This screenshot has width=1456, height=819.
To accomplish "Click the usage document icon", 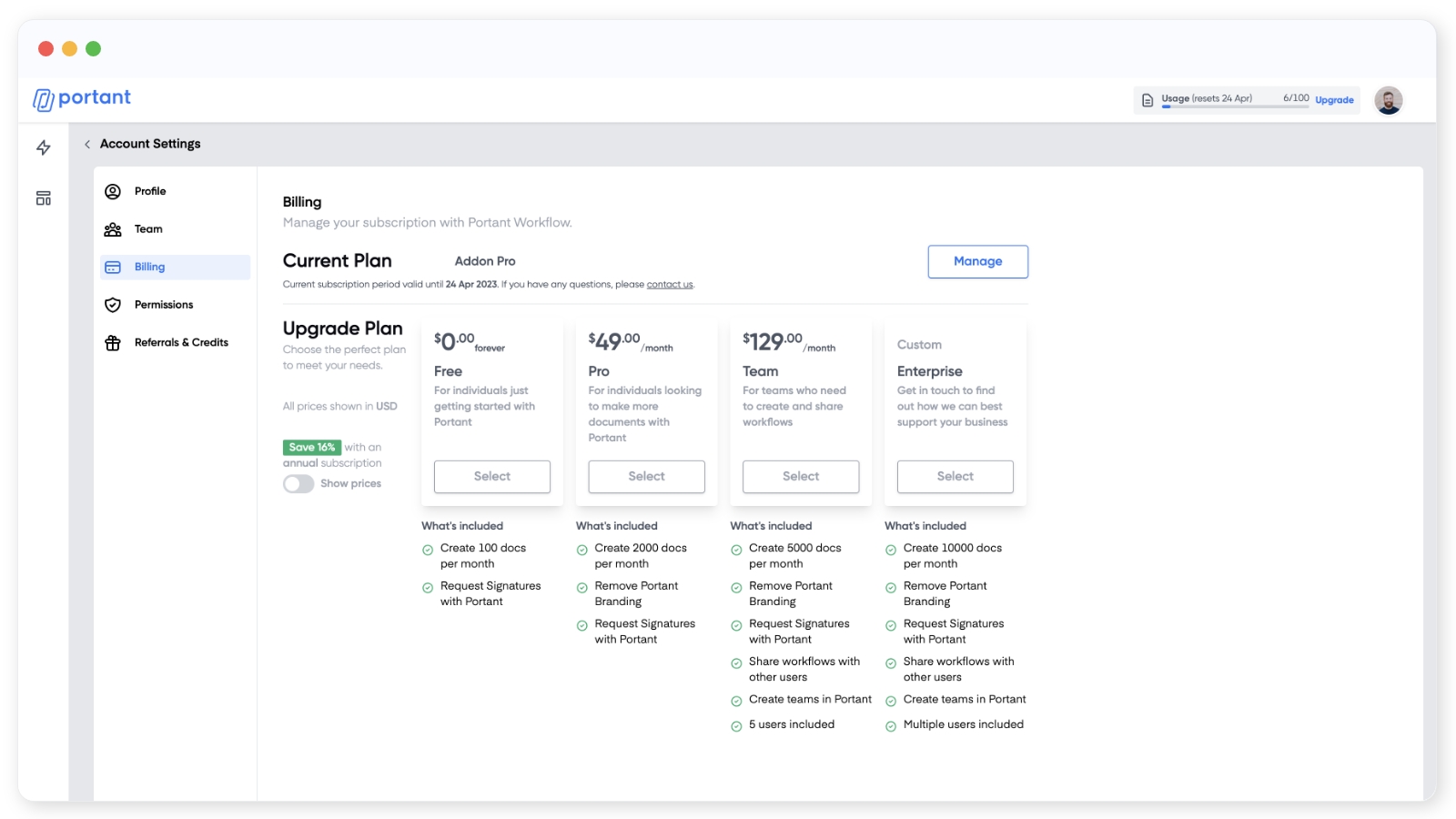I will 1148,100.
